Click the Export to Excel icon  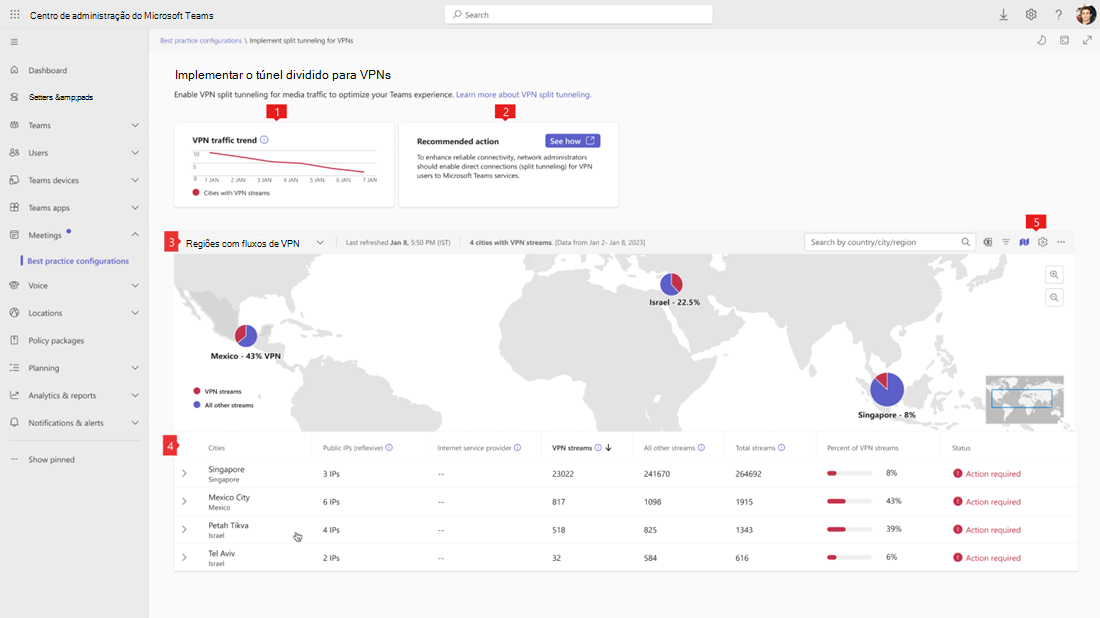tap(987, 242)
